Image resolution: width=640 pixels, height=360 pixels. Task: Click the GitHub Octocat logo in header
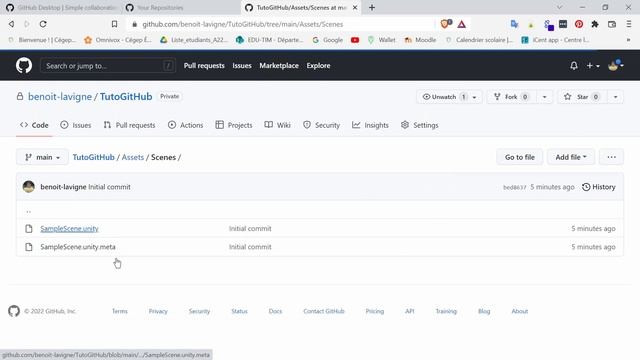pos(24,65)
